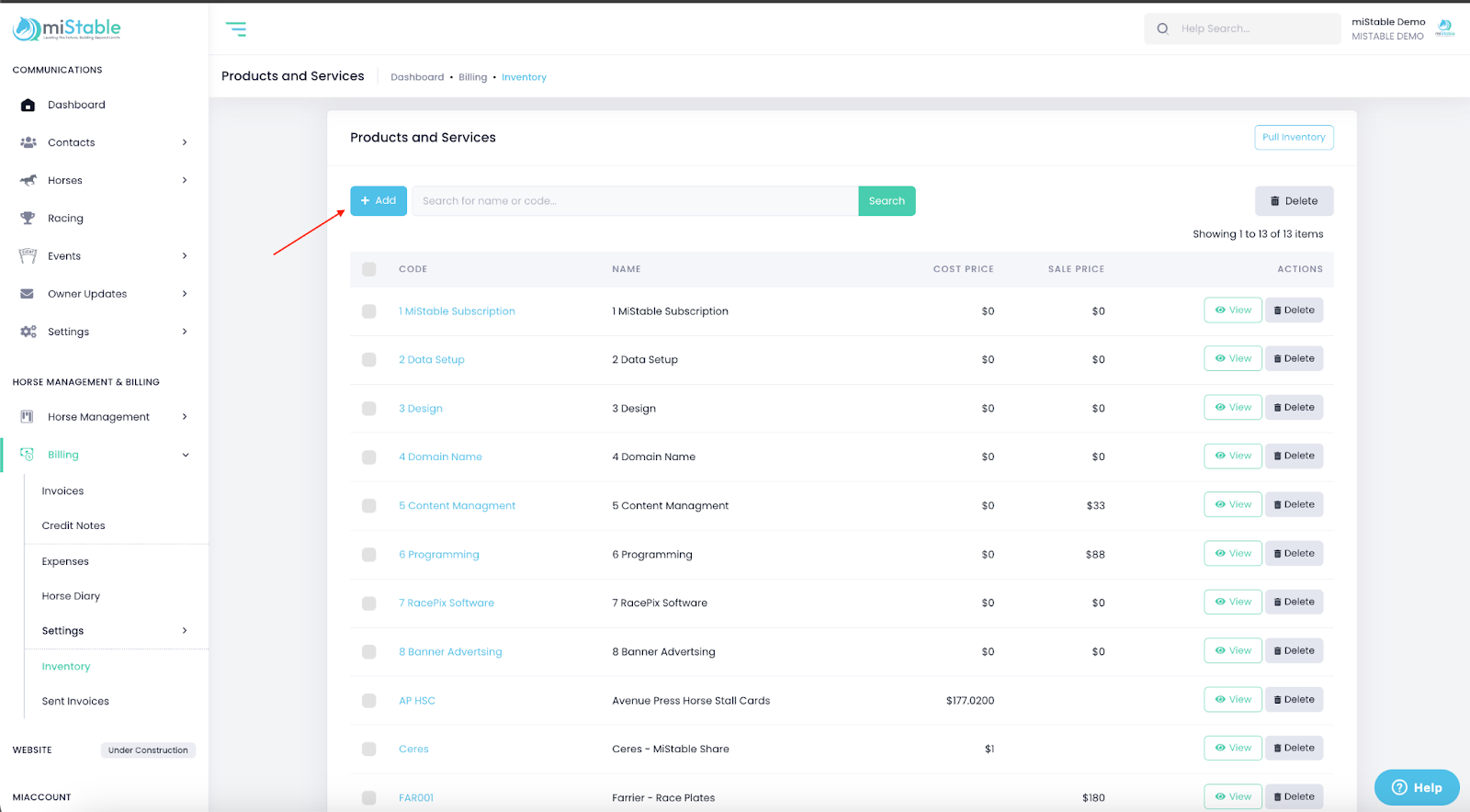
Task: Focus the Search for name or code field
Action: point(635,201)
